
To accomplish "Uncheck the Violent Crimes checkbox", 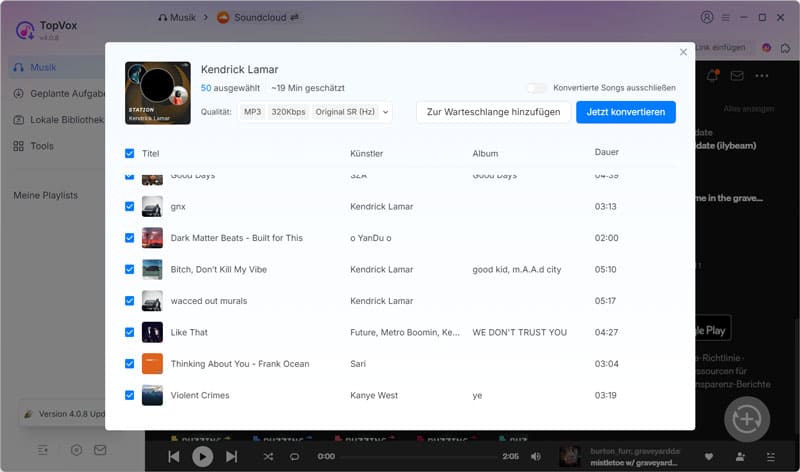I will click(130, 395).
